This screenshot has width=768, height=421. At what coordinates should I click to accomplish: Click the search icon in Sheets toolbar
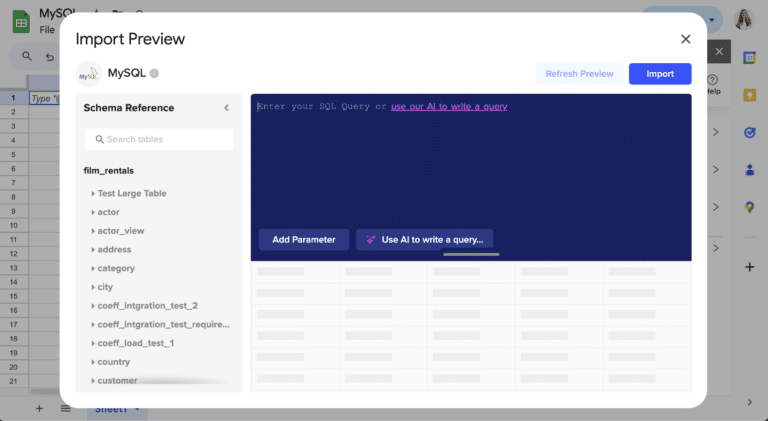tap(27, 56)
